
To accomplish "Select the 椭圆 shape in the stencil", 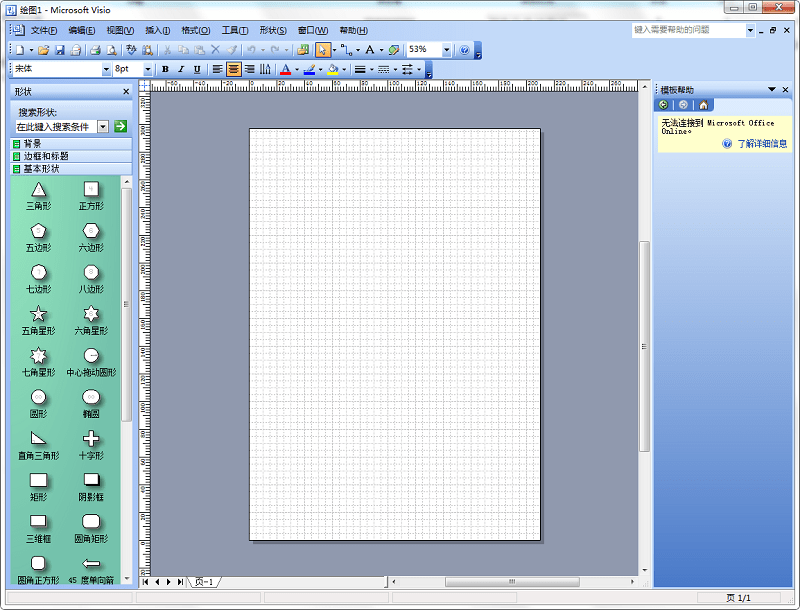I will coord(91,398).
